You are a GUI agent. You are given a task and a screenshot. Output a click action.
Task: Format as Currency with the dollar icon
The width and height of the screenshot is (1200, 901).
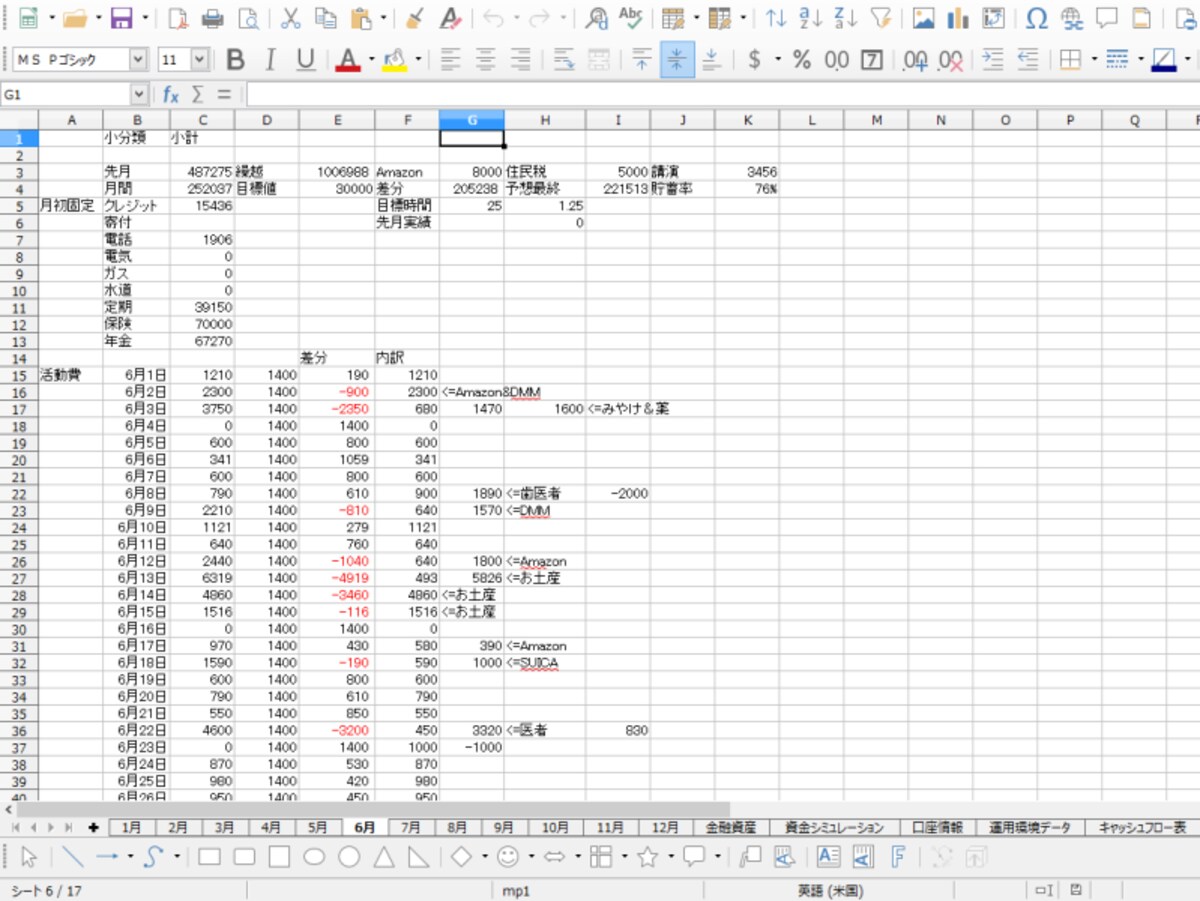[754, 60]
